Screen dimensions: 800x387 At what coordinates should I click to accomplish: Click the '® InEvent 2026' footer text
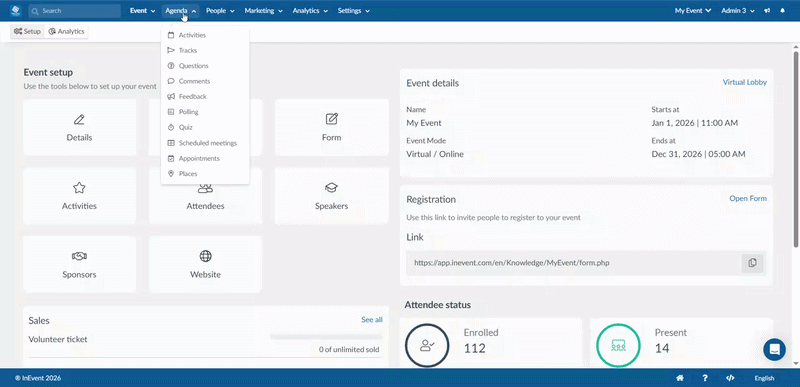38,378
